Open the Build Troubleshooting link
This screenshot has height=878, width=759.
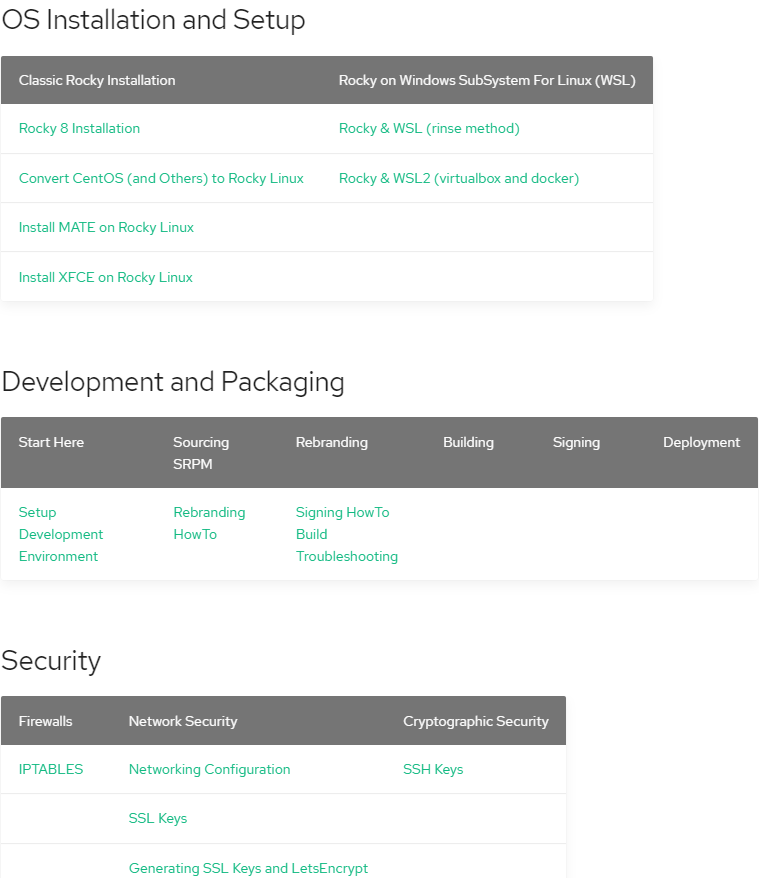click(x=347, y=545)
